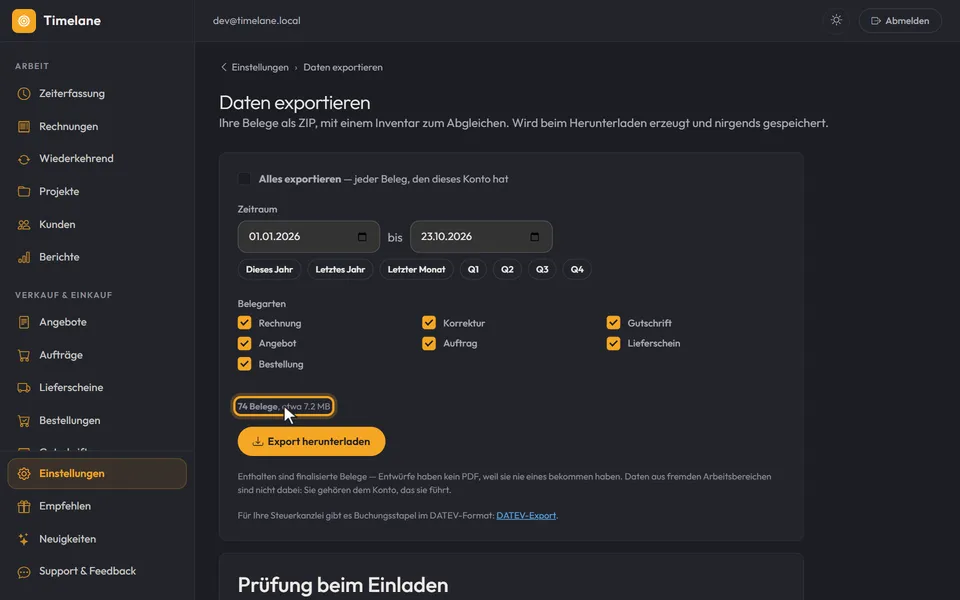Show the Berichte page
960x600 pixels.
(x=97, y=257)
